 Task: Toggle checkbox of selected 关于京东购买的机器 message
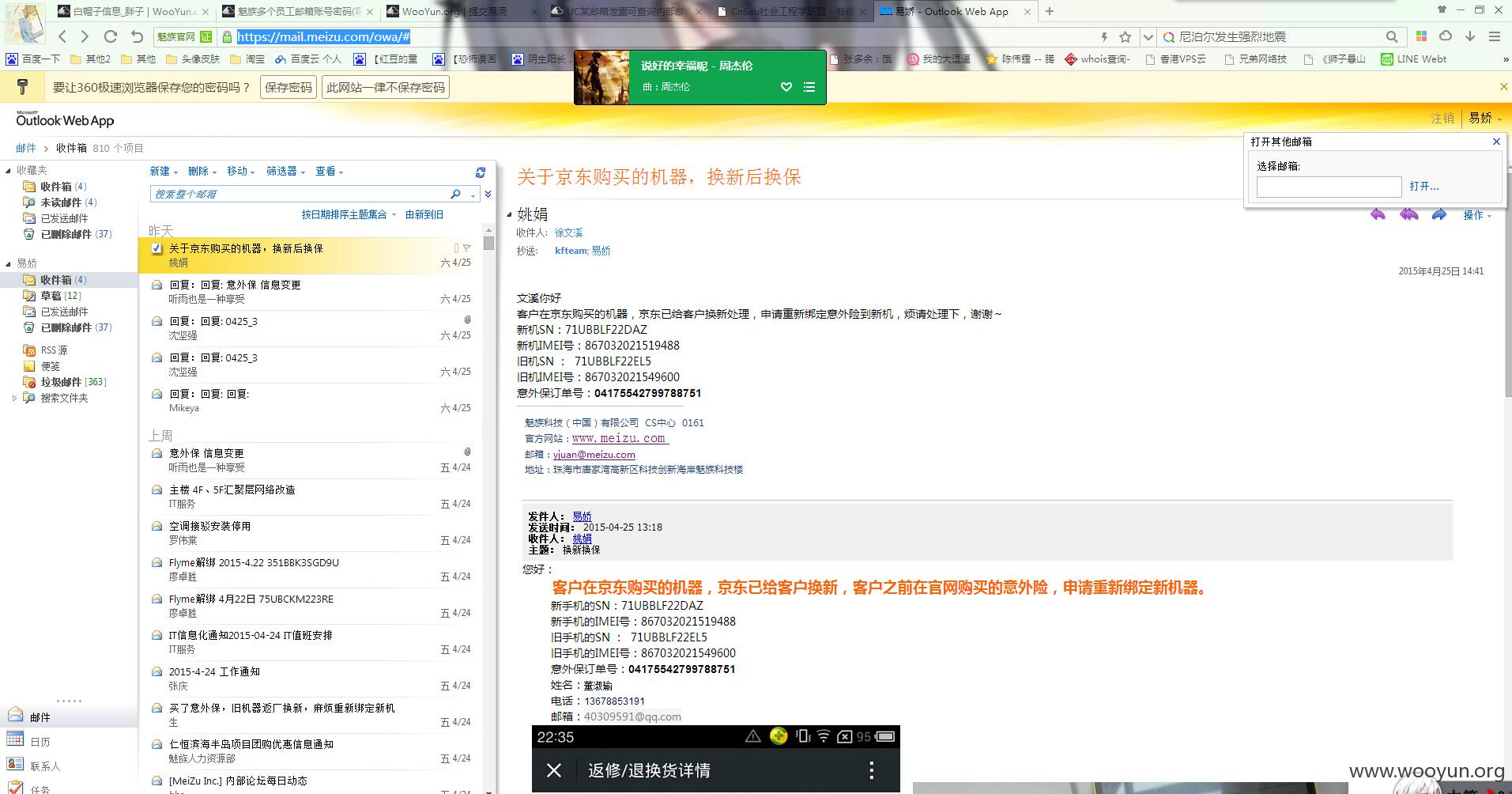[x=156, y=248]
